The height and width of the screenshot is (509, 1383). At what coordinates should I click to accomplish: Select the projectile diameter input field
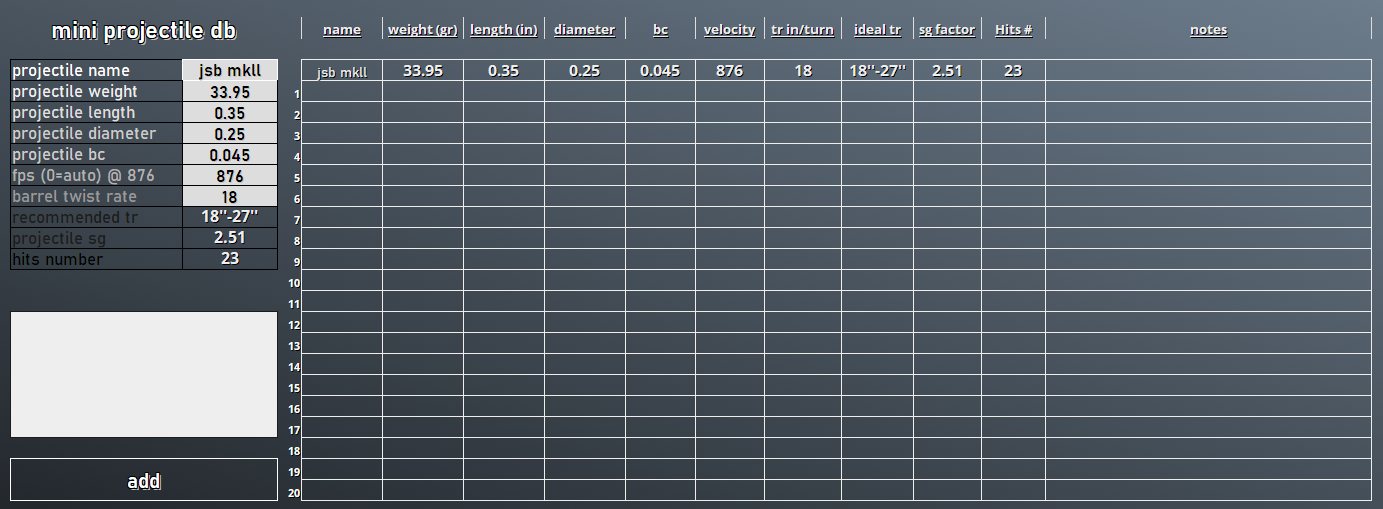(230, 133)
